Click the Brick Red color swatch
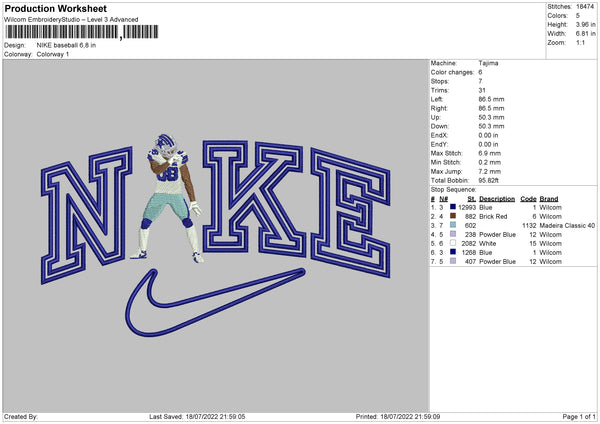Screen dimensions: 600x424 pos(453,216)
